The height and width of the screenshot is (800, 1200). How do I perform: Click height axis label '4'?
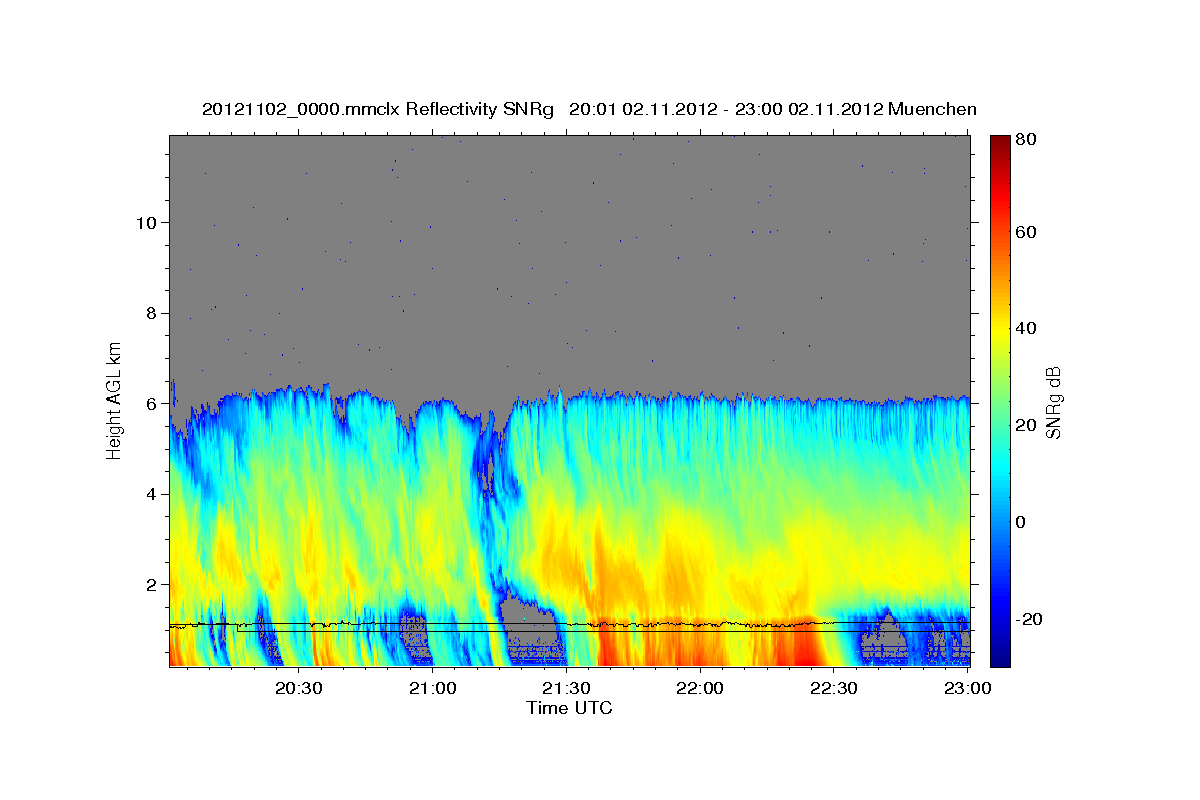tap(151, 494)
